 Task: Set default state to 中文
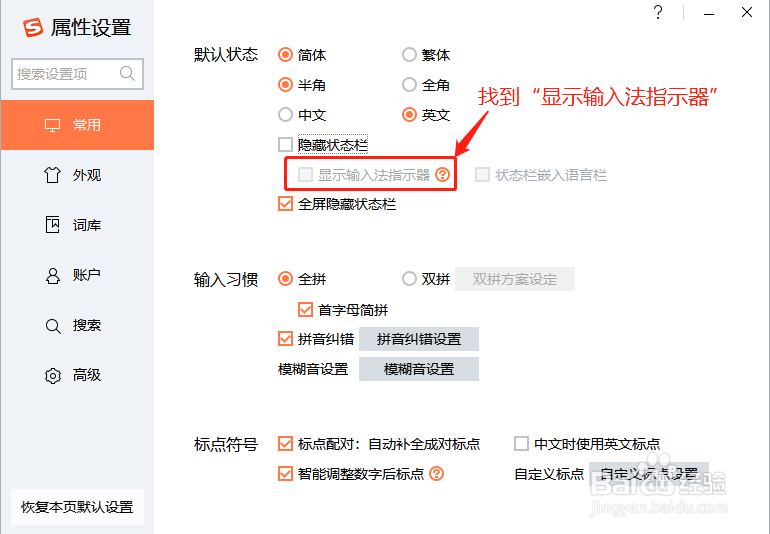coord(285,114)
